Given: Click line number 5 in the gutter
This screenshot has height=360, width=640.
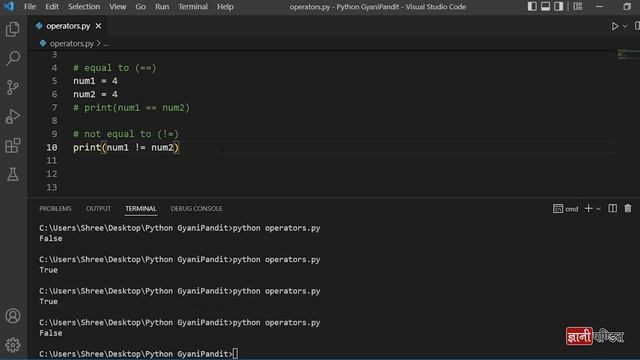Looking at the screenshot, I should [54, 81].
